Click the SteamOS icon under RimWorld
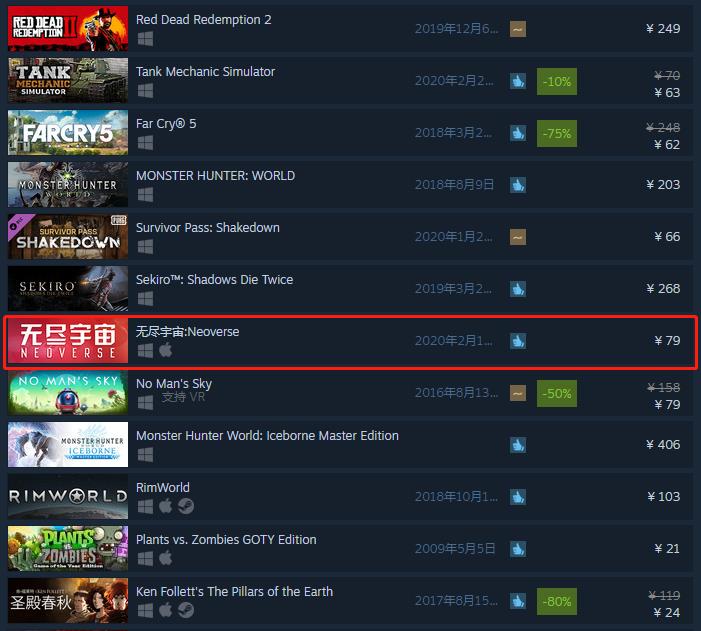 (186, 506)
